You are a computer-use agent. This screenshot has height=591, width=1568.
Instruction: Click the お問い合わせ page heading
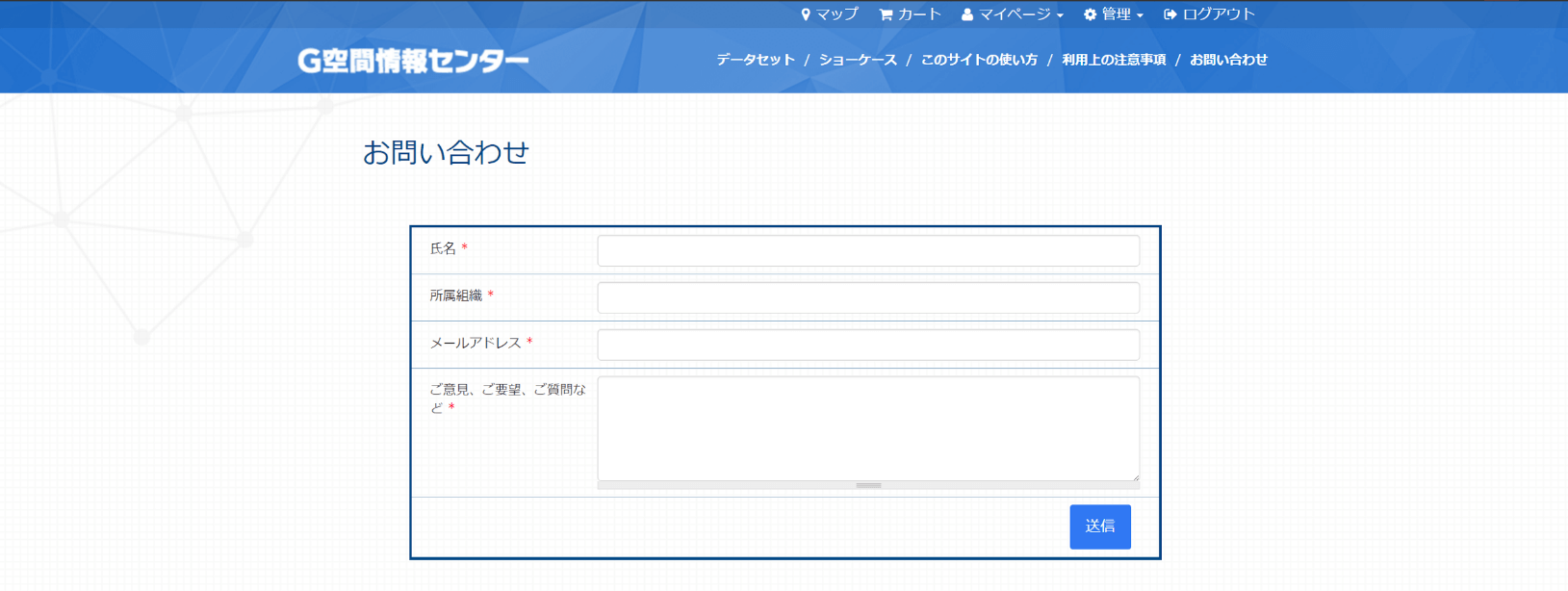(446, 152)
